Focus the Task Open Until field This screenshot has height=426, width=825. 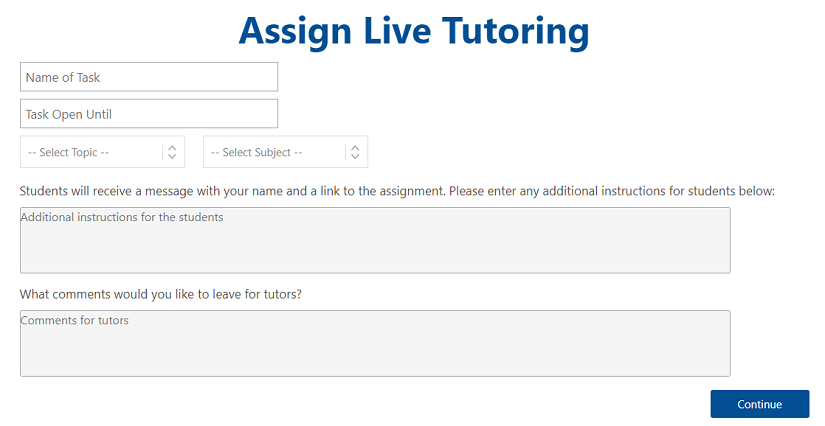point(148,114)
